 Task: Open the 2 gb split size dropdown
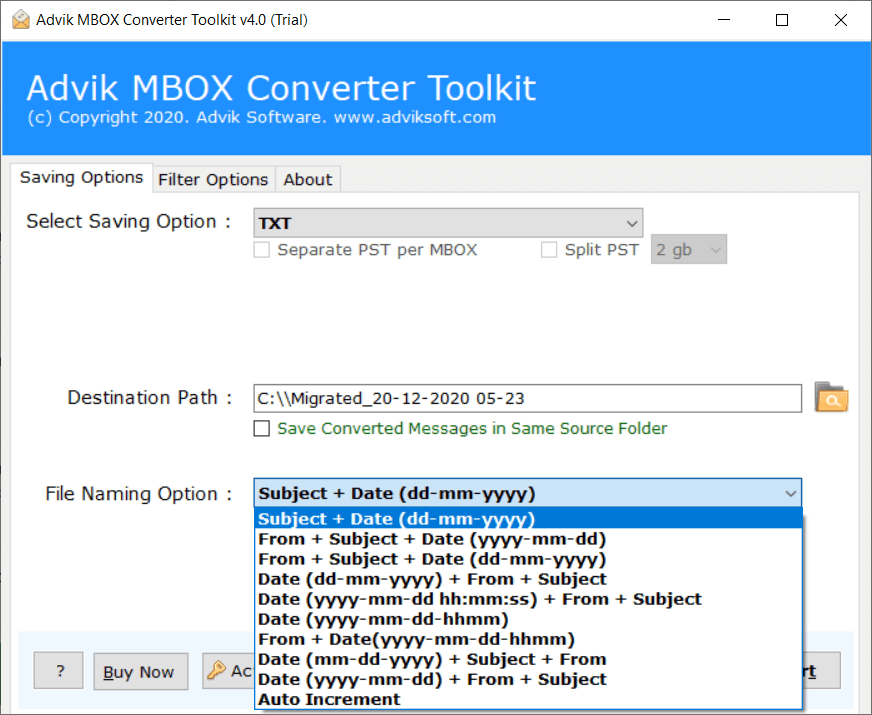pyautogui.click(x=688, y=250)
